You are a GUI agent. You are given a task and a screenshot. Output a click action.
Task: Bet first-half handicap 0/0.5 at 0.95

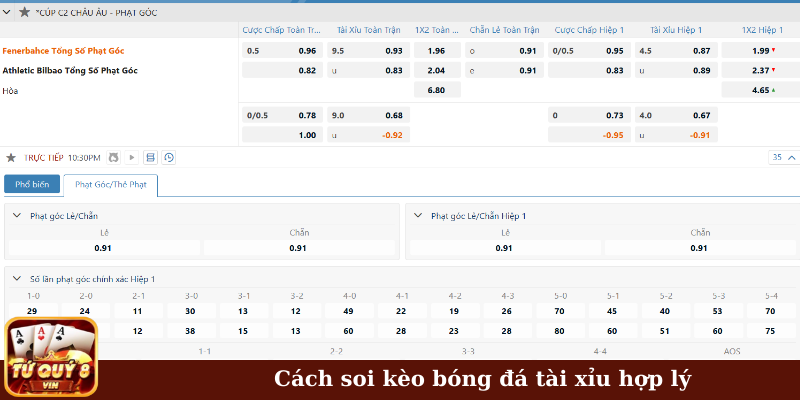[589, 51]
